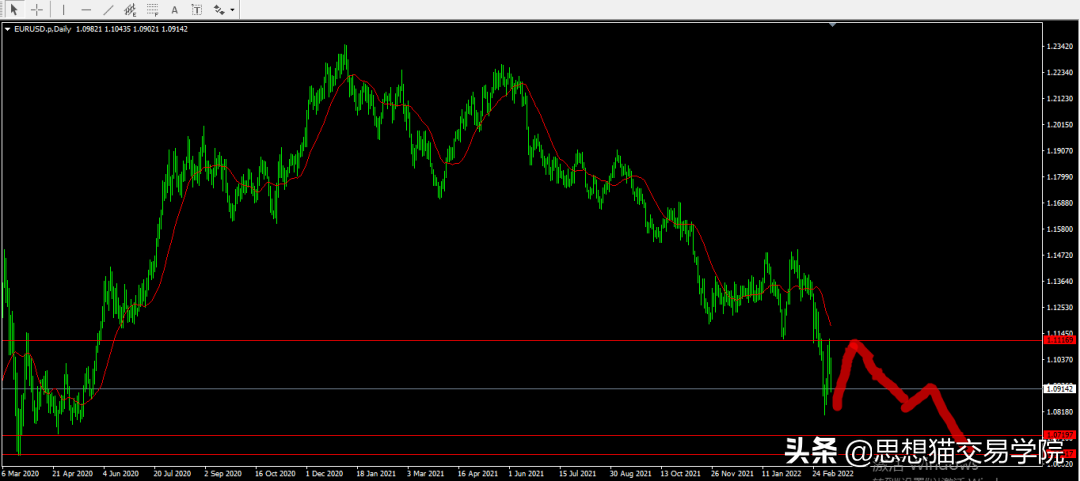Activate the Crosshair tool
This screenshot has width=1080, height=481.
pyautogui.click(x=37, y=10)
